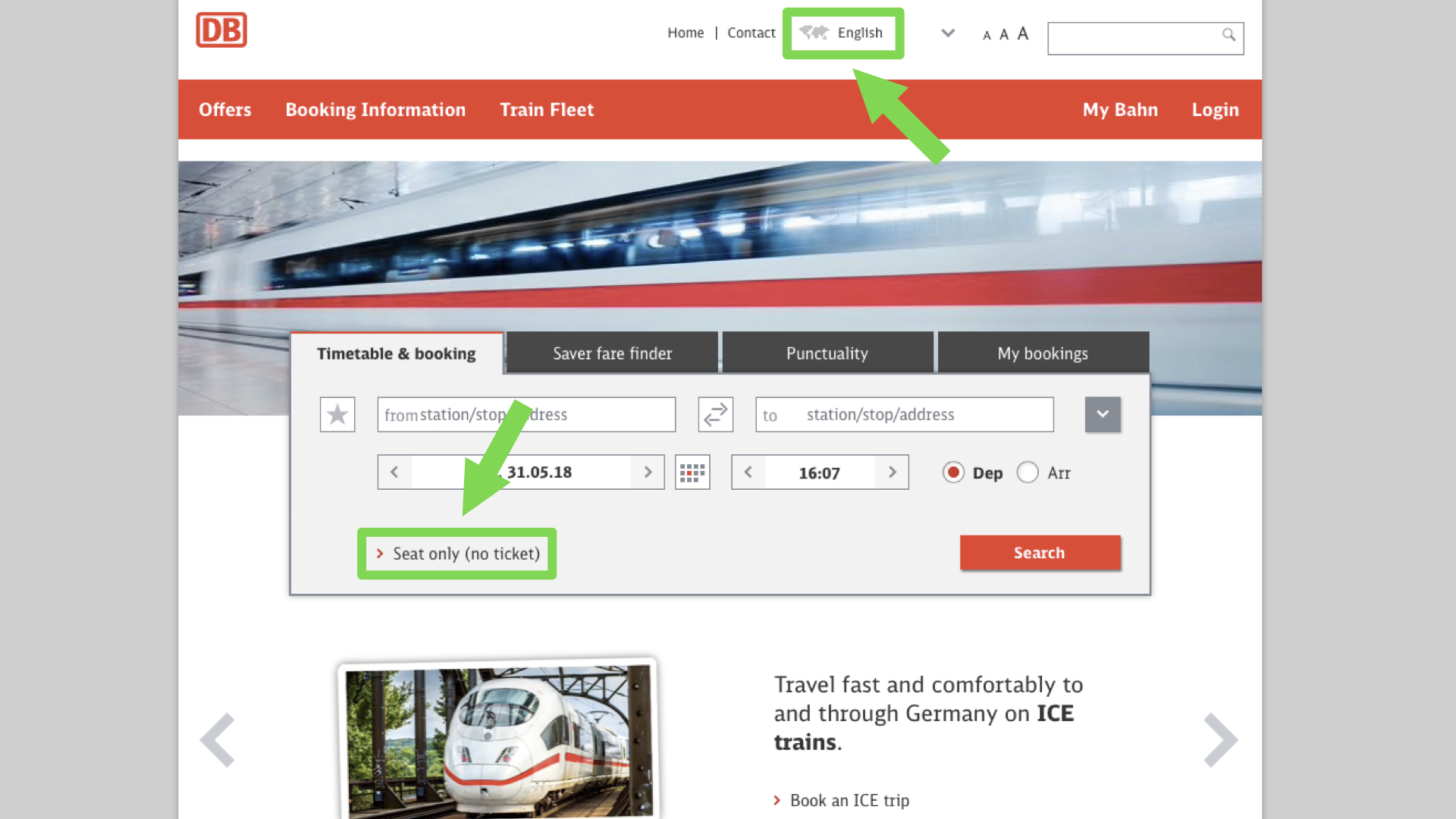Expand the header chevron dropdown
Screen dimensions: 1456x819
[948, 33]
